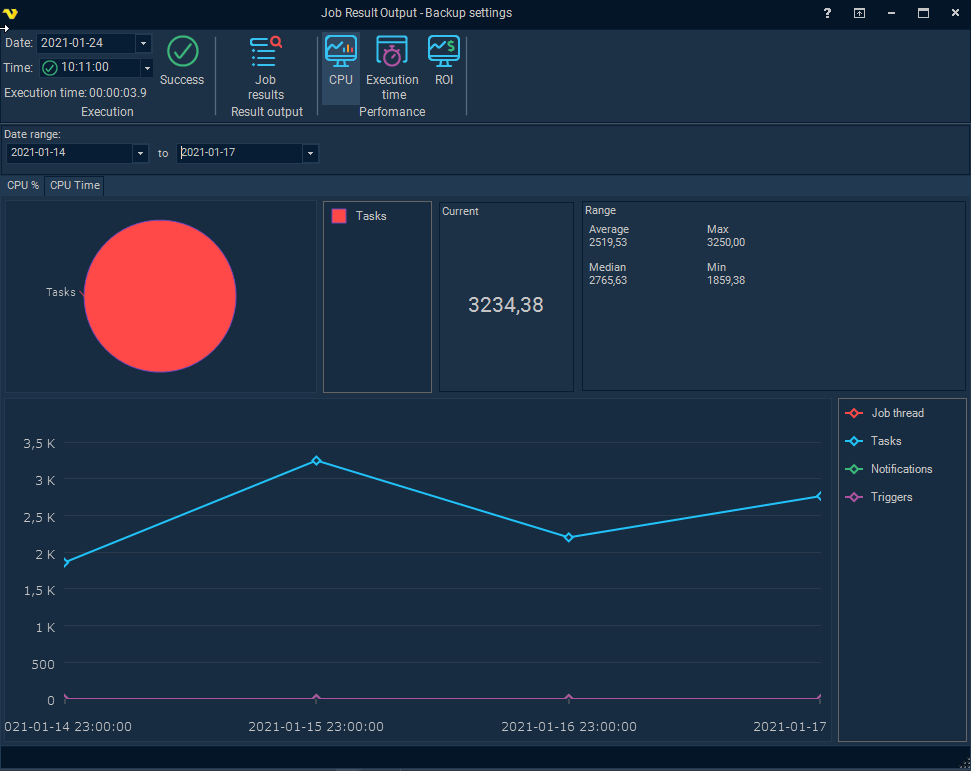Click the app logo in title bar
The image size is (971, 771).
point(11,13)
